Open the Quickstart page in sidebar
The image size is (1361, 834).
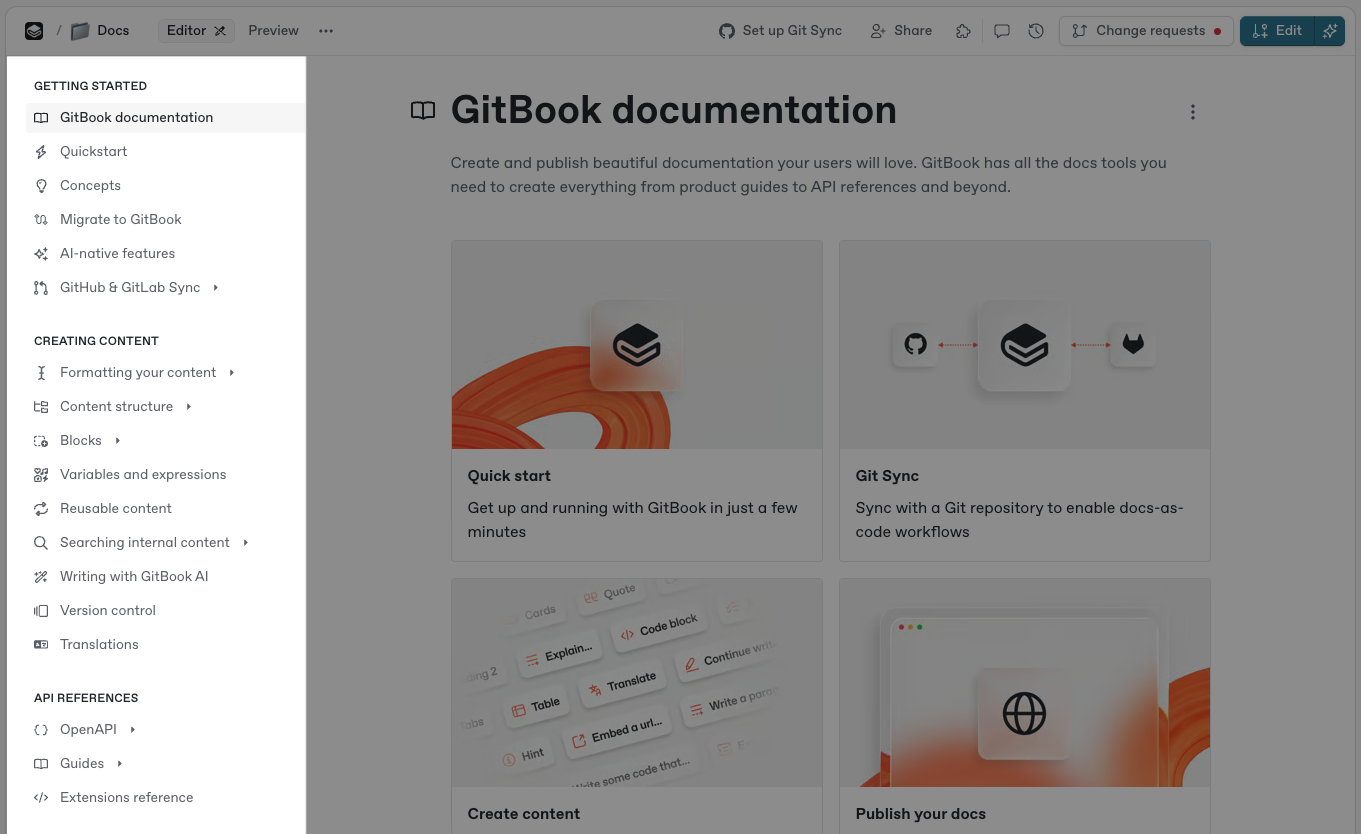click(93, 152)
